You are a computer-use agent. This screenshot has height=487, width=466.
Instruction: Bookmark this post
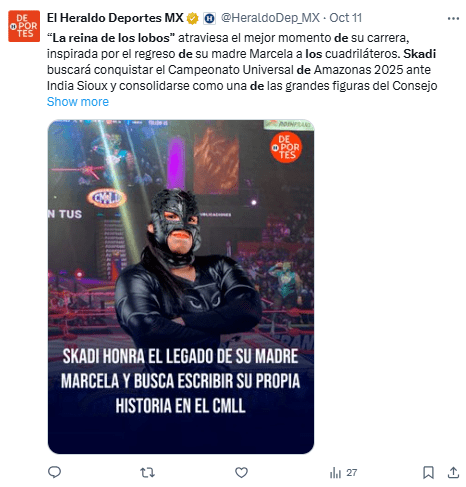point(428,472)
